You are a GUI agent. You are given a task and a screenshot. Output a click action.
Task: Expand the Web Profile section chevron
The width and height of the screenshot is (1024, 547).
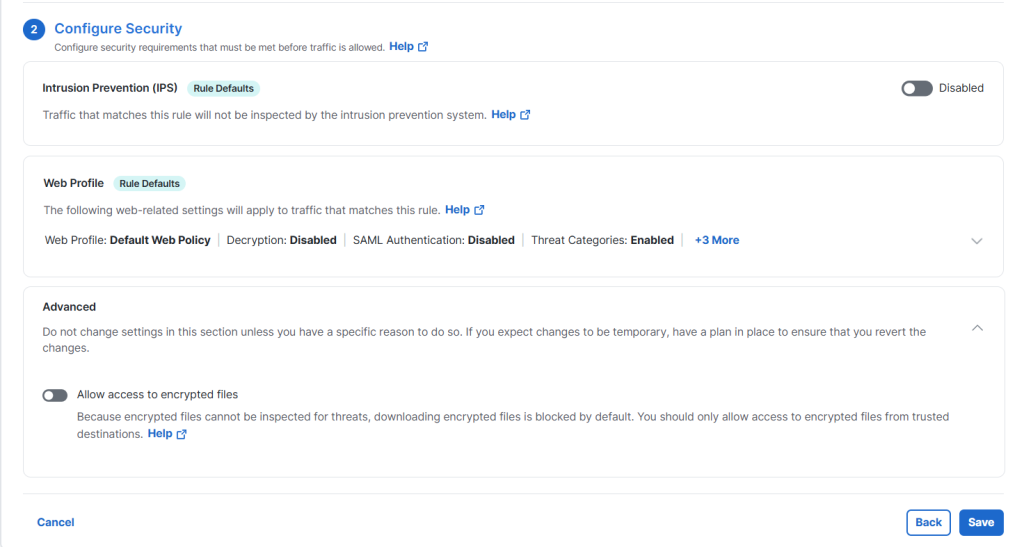pos(977,241)
